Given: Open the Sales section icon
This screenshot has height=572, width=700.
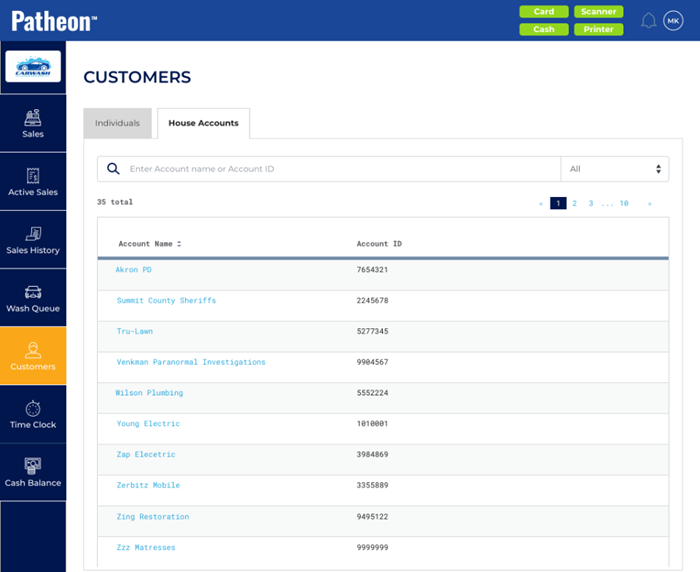Looking at the screenshot, I should point(33,117).
